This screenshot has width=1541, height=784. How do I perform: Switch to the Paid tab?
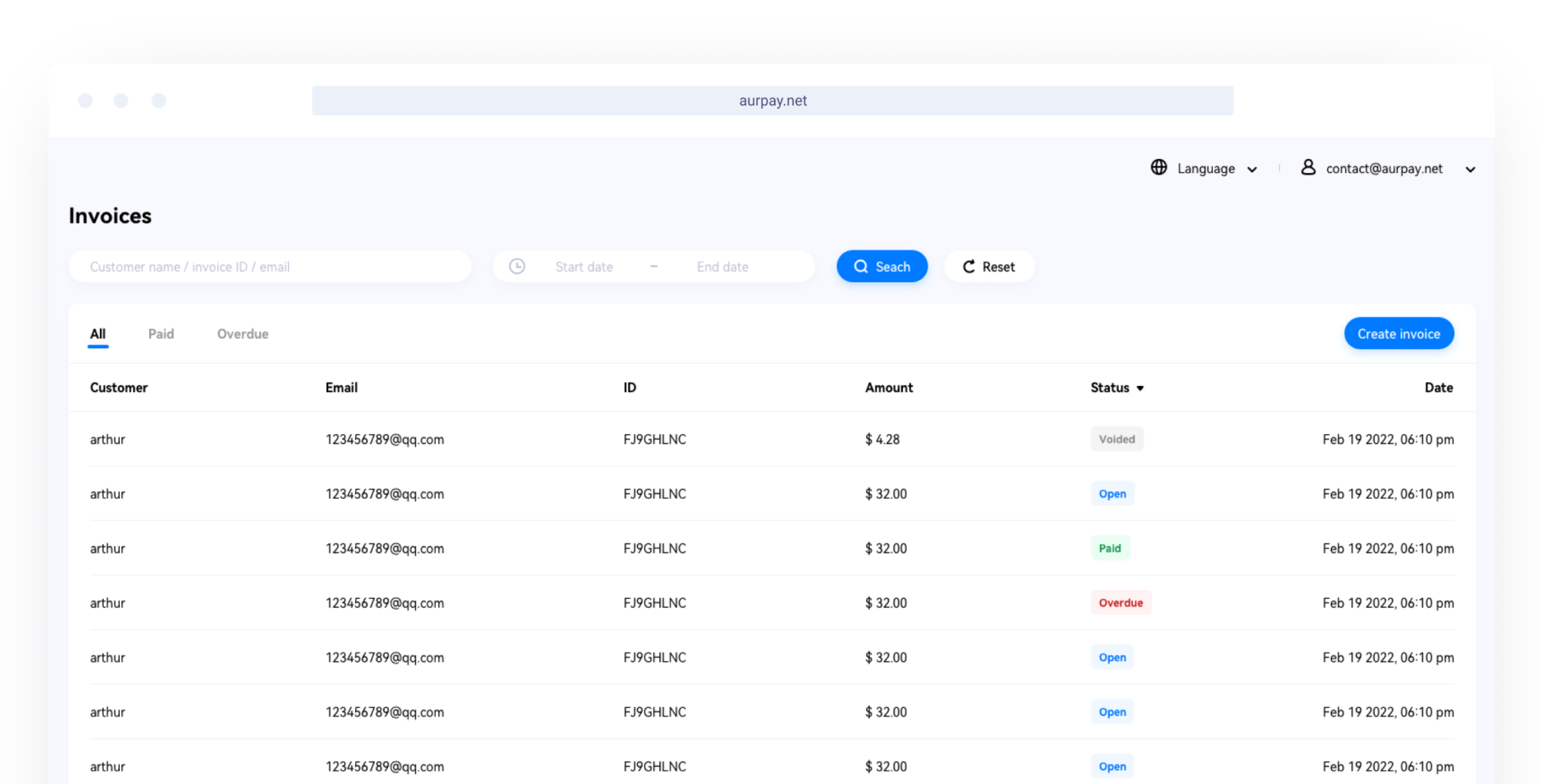point(161,333)
